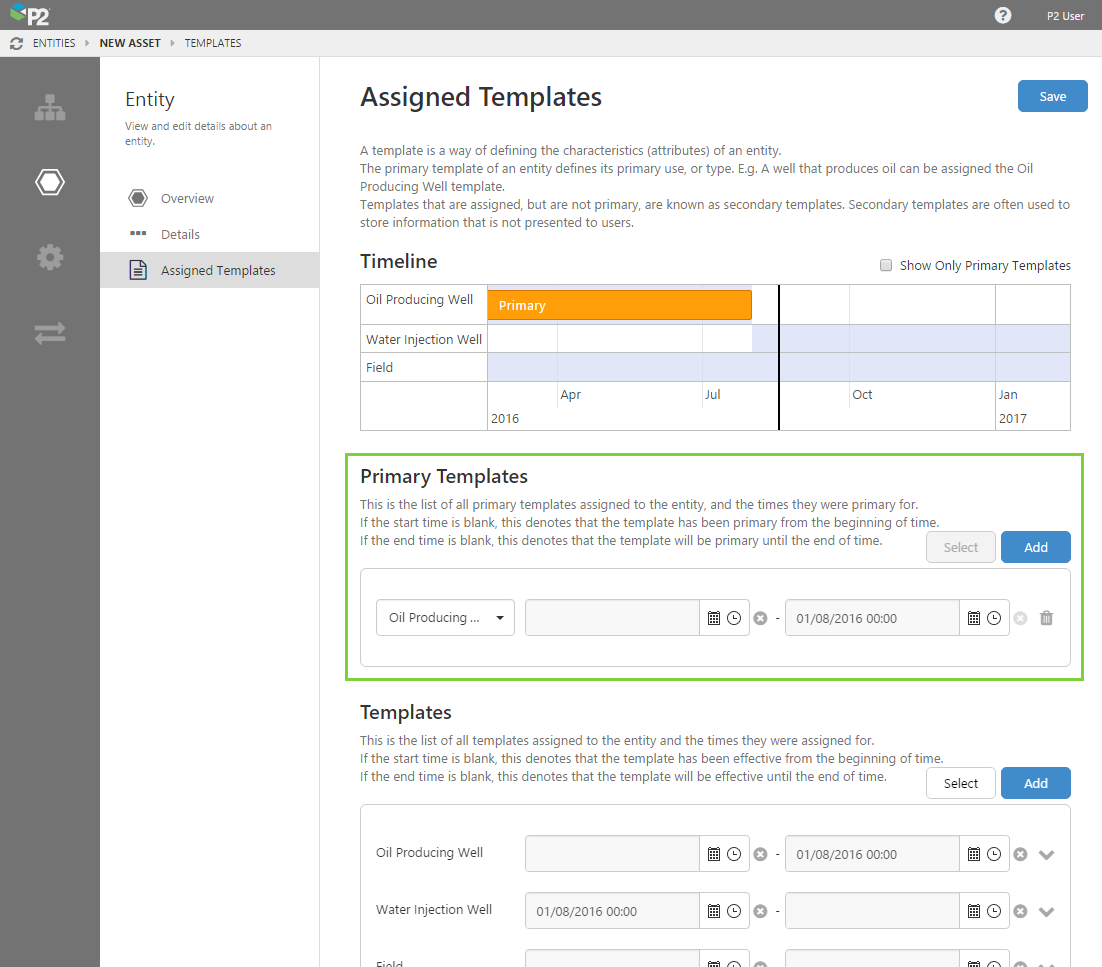
Task: Expand the Water Injection Well template row
Action: (1047, 911)
